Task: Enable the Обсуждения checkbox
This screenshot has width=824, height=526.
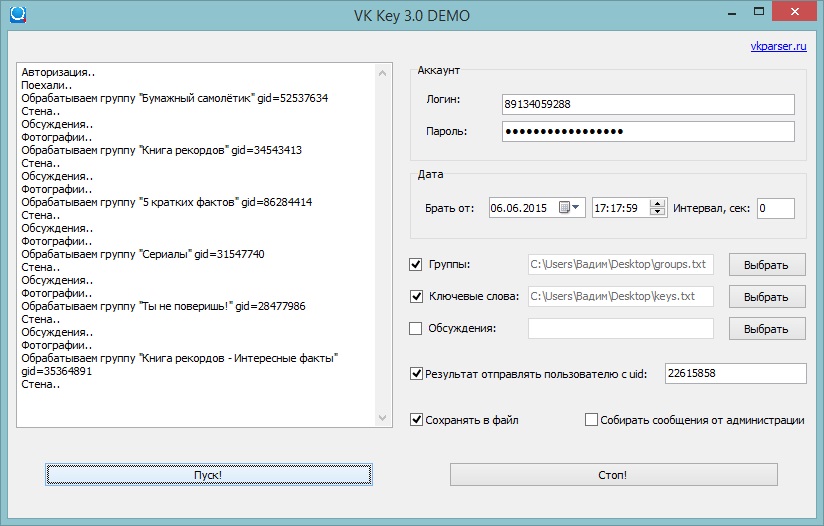Action: pos(416,328)
